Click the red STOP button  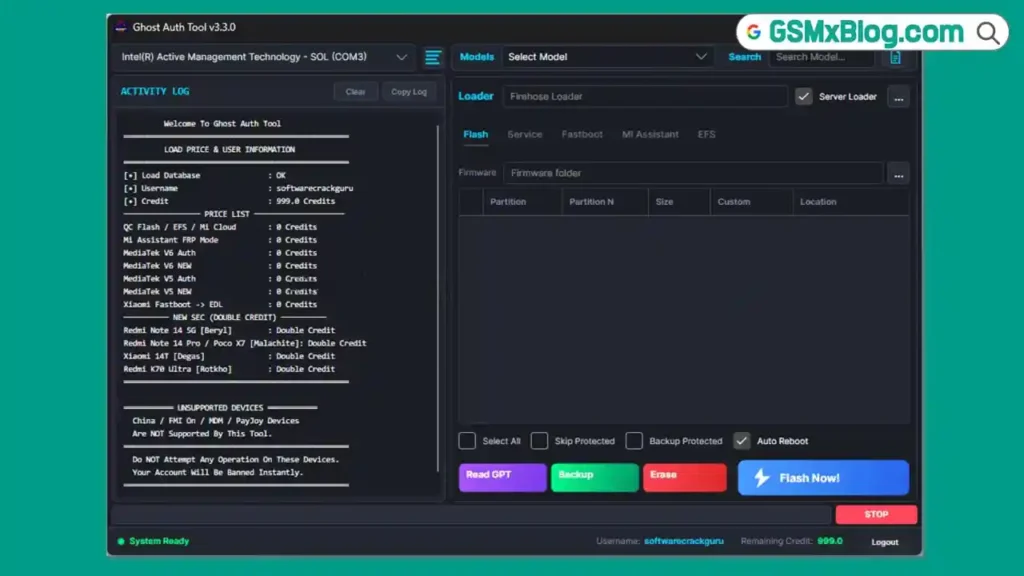click(876, 515)
